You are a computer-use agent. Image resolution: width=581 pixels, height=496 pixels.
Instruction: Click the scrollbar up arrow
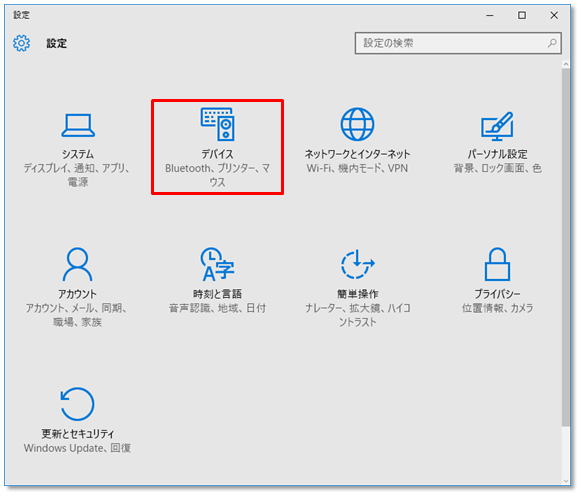tap(566, 64)
